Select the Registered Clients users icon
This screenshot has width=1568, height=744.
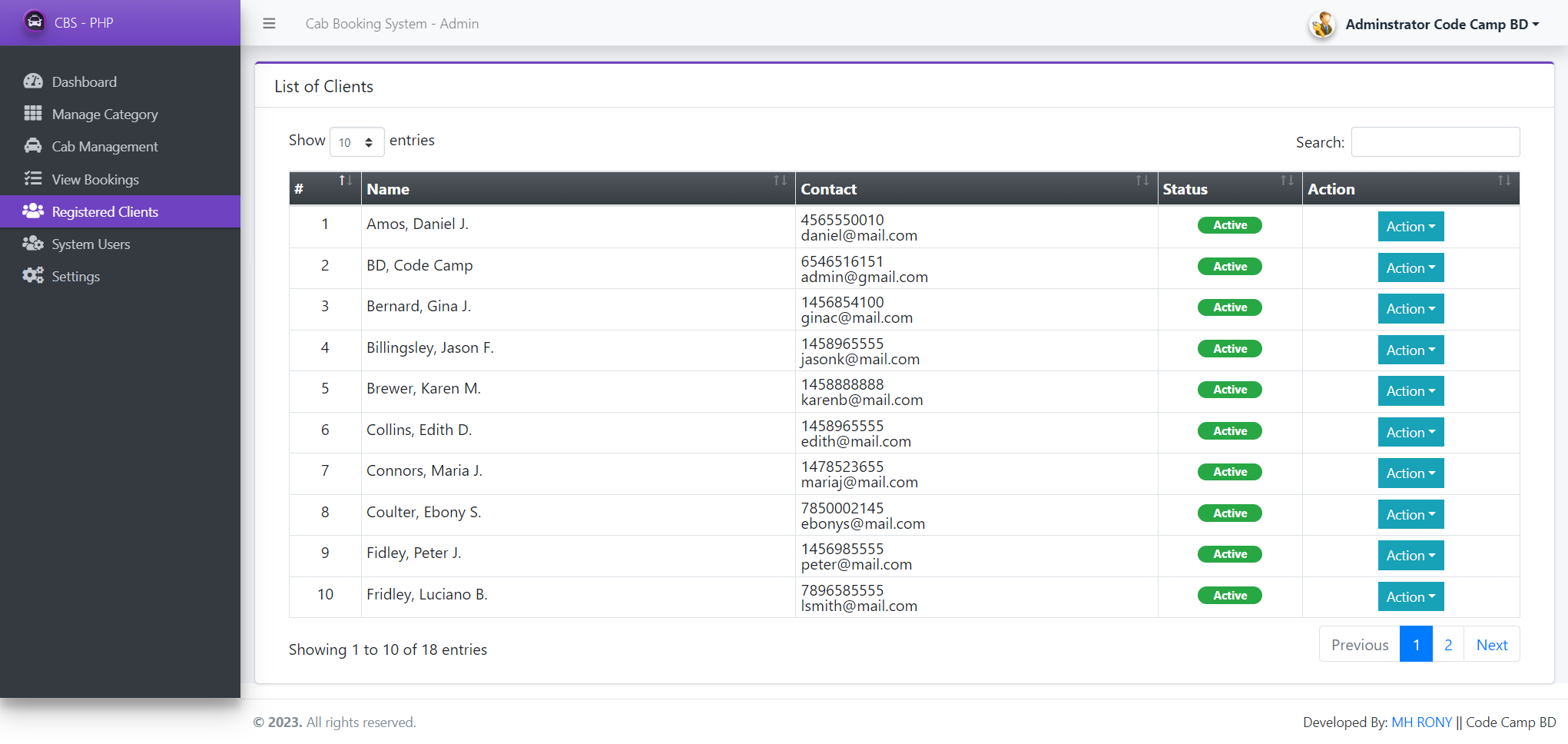click(34, 211)
